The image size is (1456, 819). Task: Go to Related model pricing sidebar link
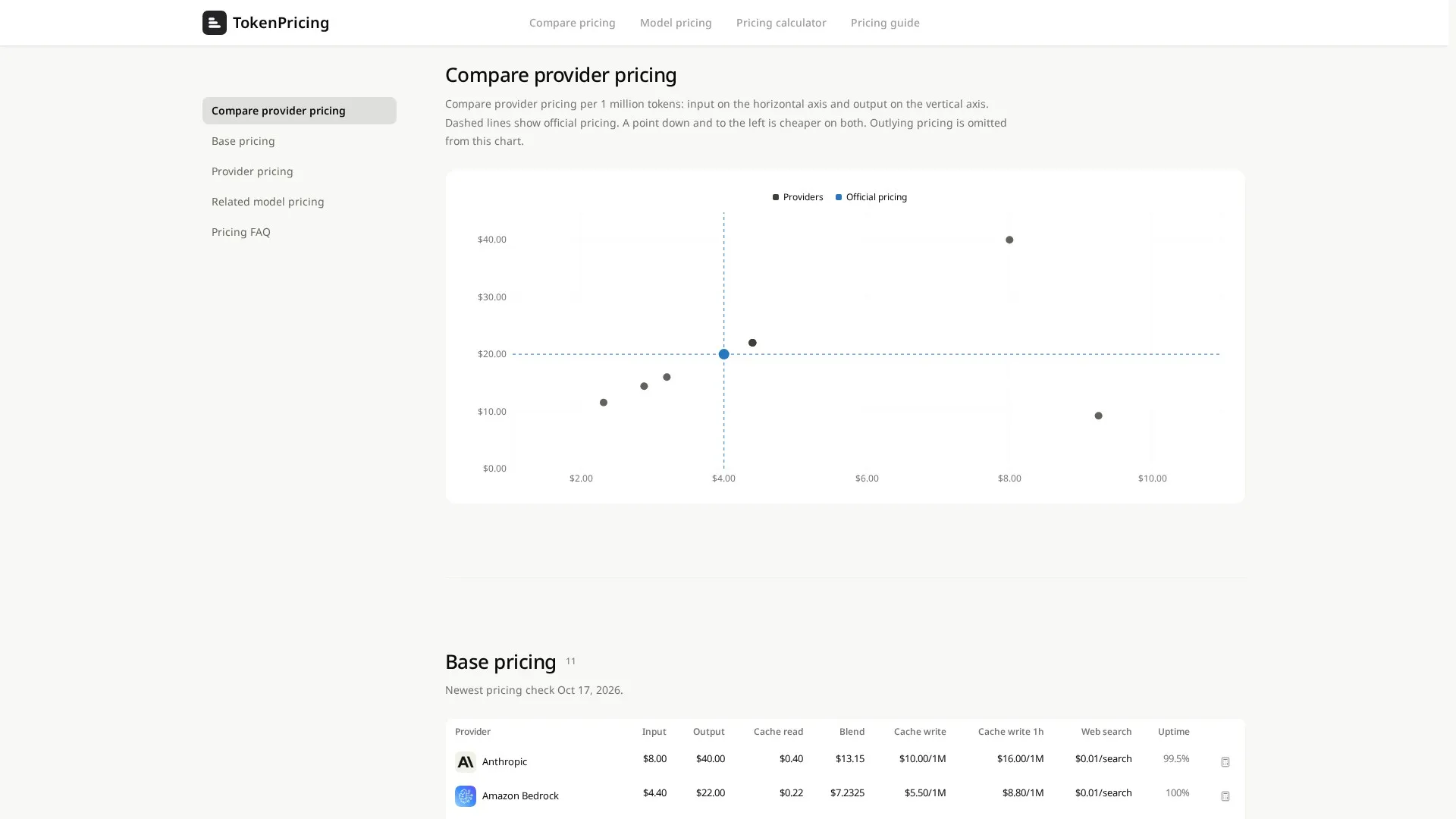tap(268, 202)
